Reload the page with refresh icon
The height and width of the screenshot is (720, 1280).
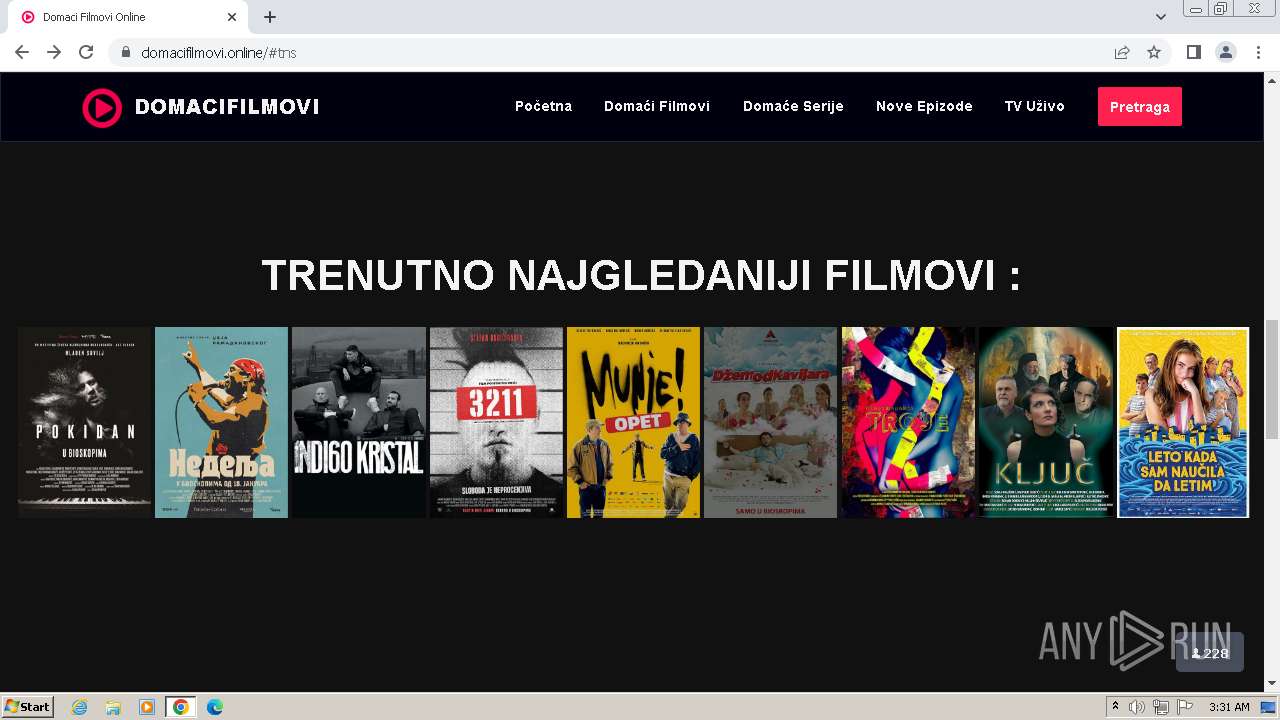click(x=86, y=52)
